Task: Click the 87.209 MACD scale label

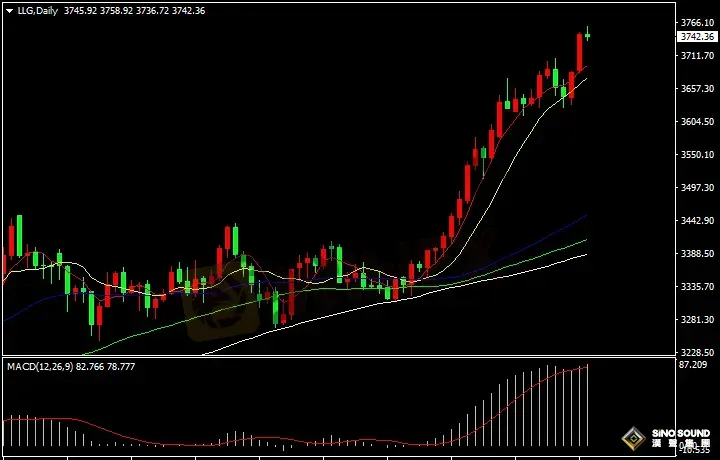Action: 692,365
